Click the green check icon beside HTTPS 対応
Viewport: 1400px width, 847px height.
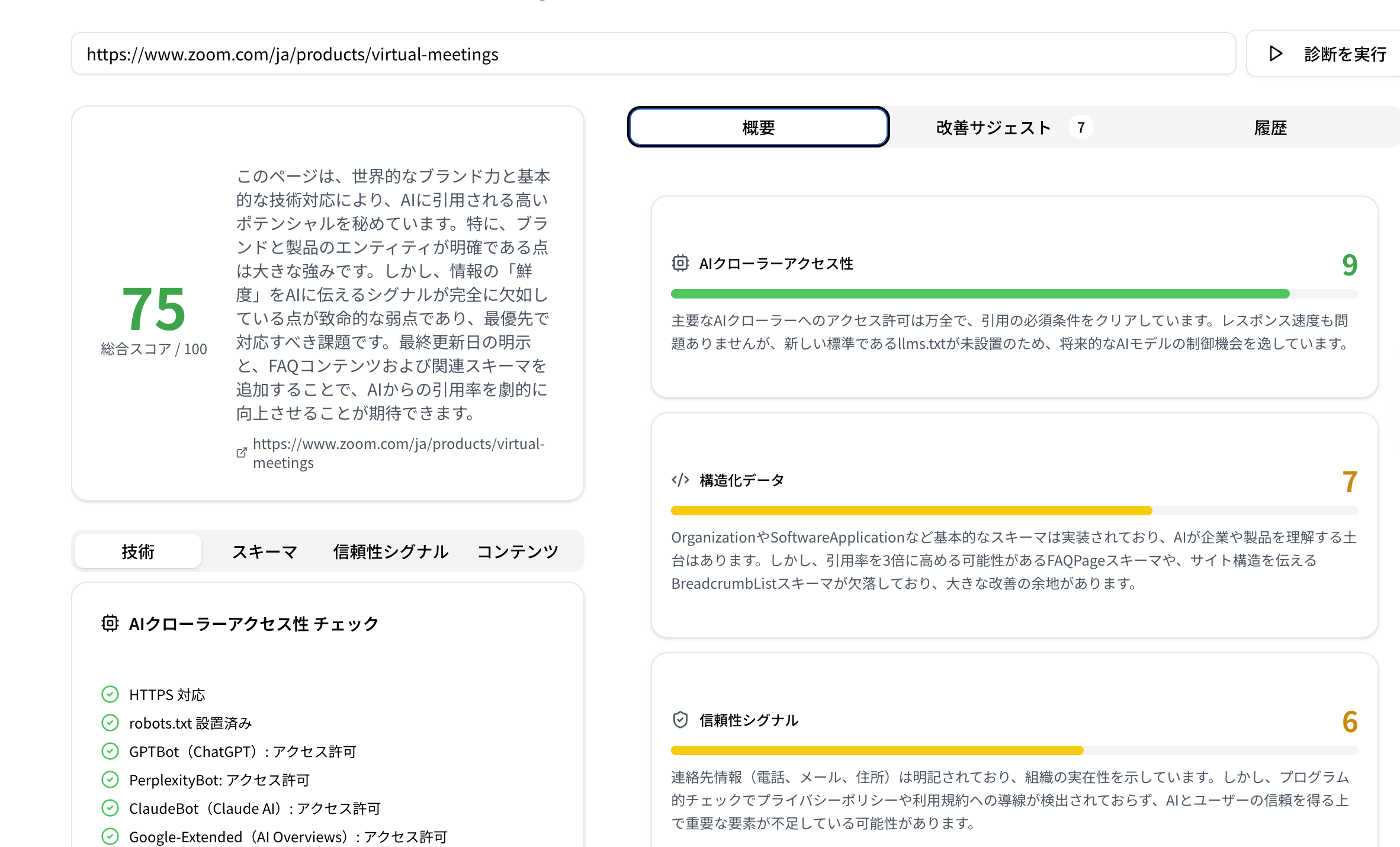pos(110,694)
